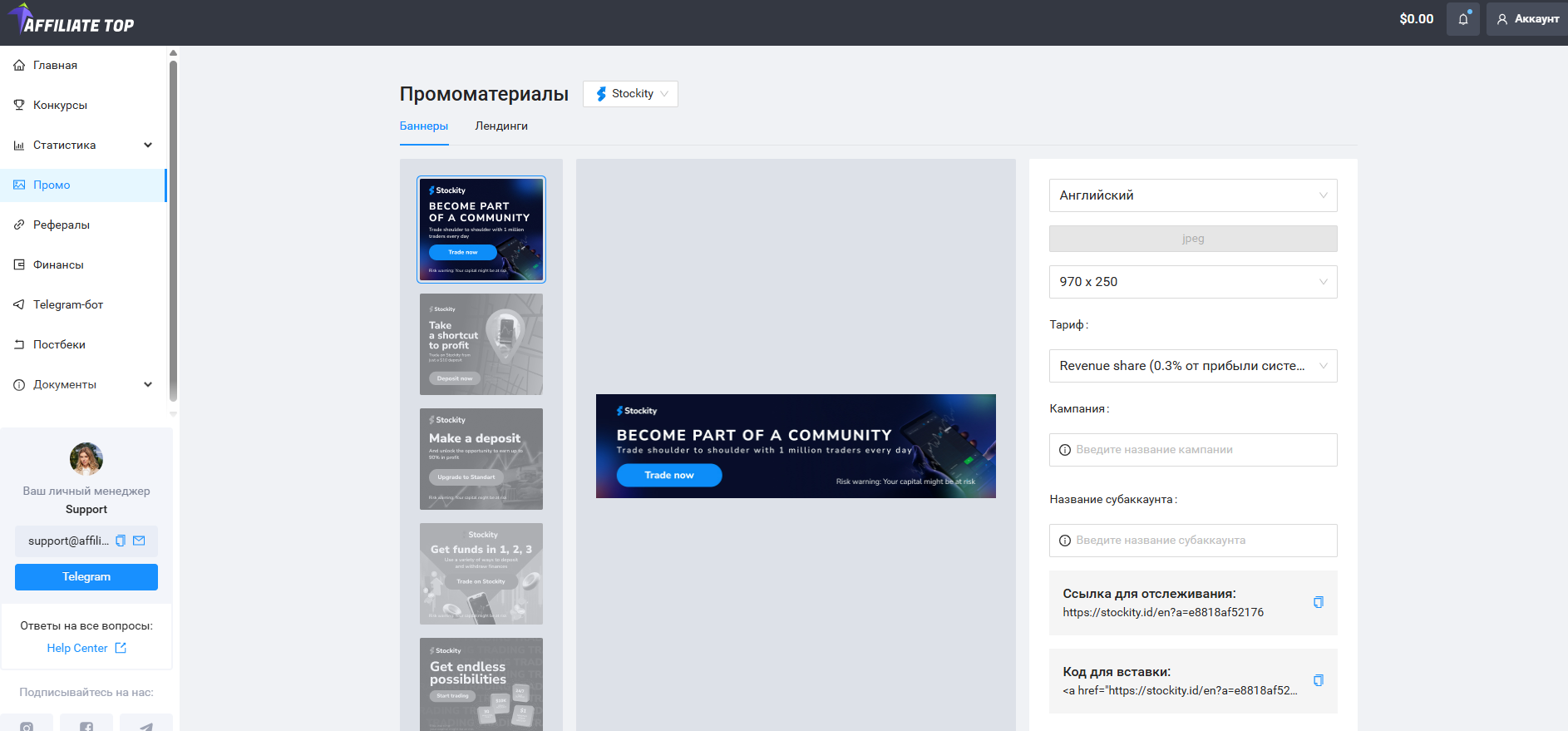Copy the embed code
Screen dimensions: 1568x731
[1319, 680]
